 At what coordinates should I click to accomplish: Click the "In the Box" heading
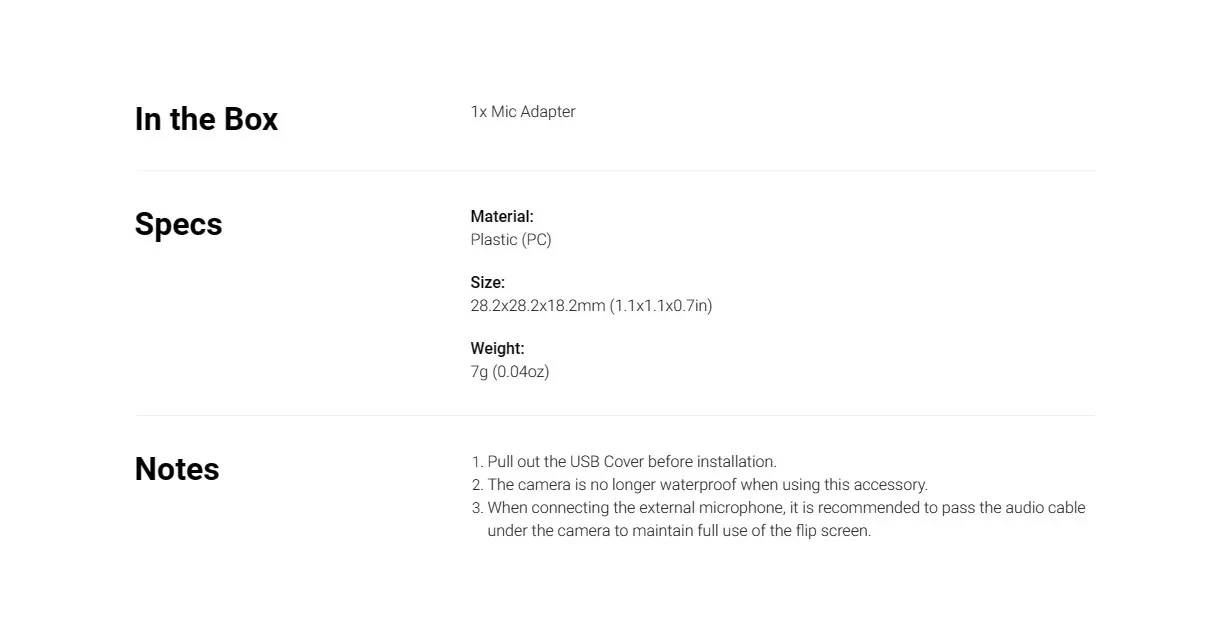(206, 119)
